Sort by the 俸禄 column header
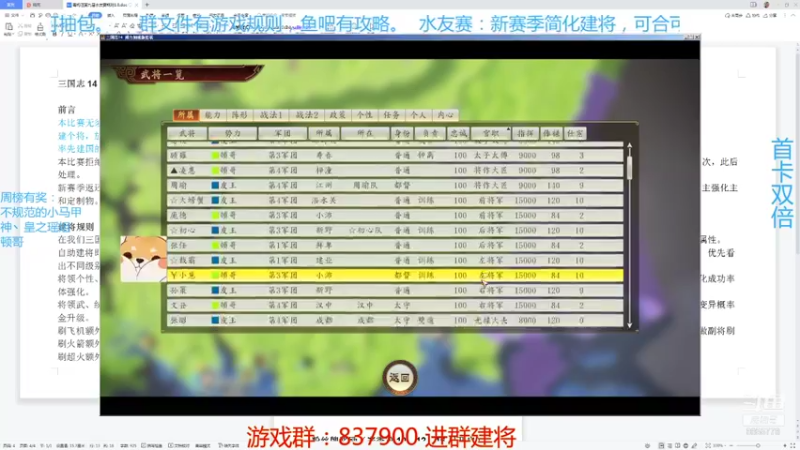The height and width of the screenshot is (450, 800). tap(552, 133)
